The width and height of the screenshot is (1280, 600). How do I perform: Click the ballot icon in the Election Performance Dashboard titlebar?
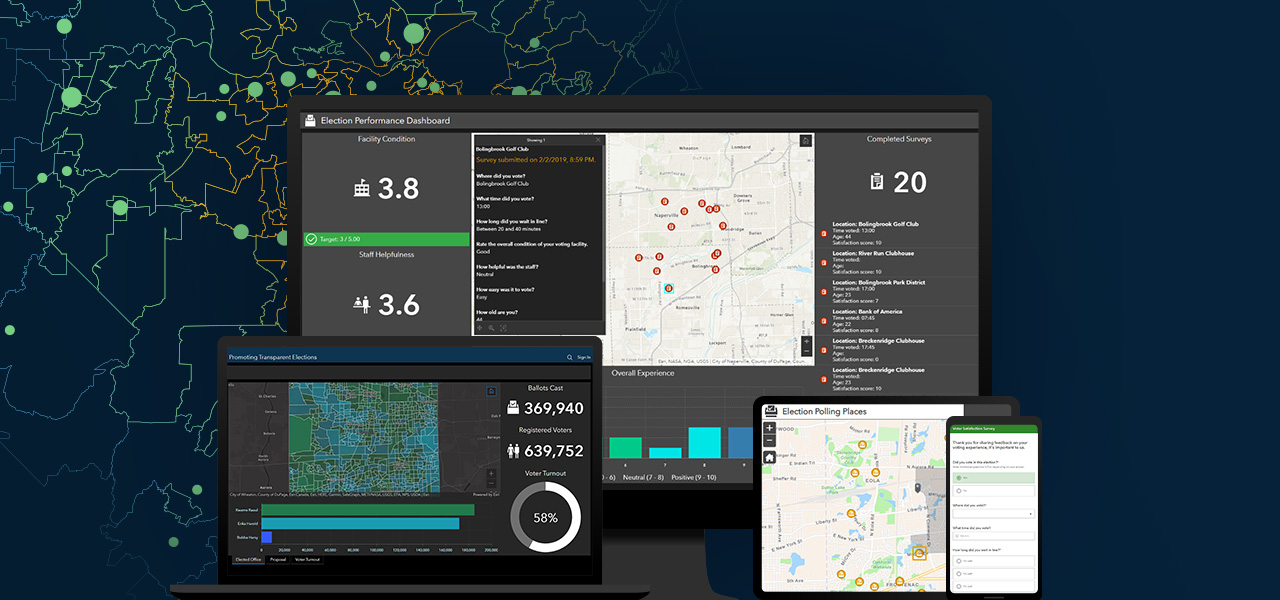[308, 120]
